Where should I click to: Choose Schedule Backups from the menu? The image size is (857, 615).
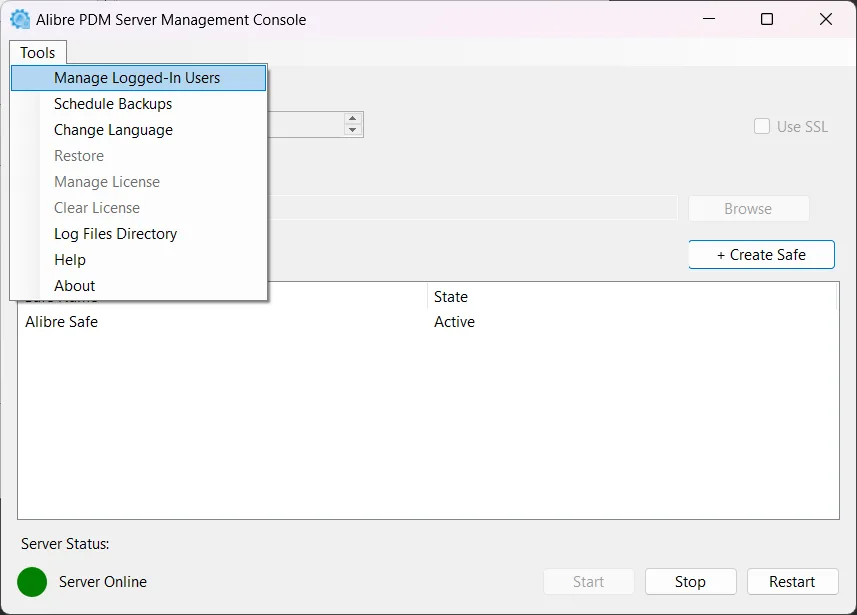pyautogui.click(x=138, y=104)
